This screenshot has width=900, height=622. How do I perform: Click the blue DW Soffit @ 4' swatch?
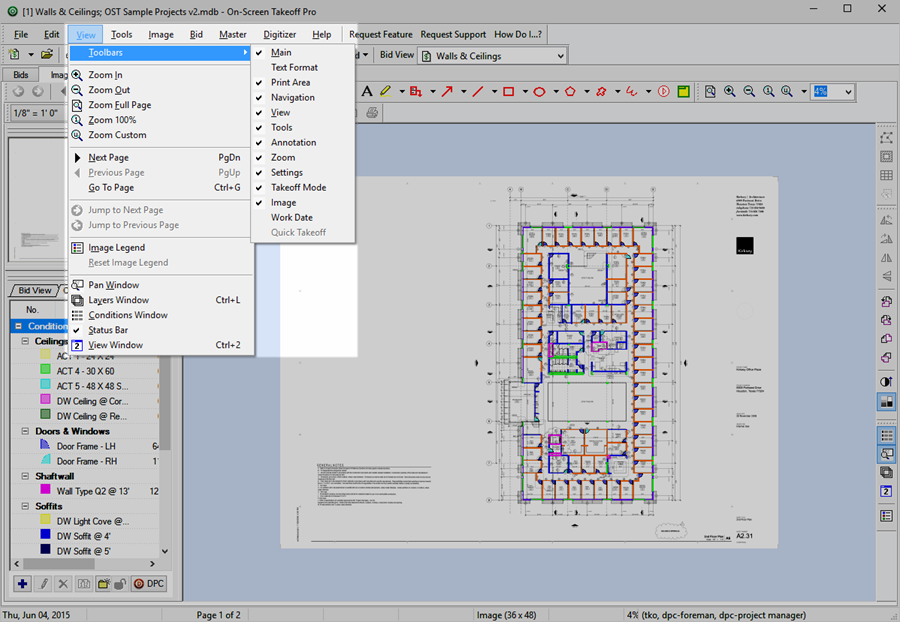pyautogui.click(x=45, y=534)
